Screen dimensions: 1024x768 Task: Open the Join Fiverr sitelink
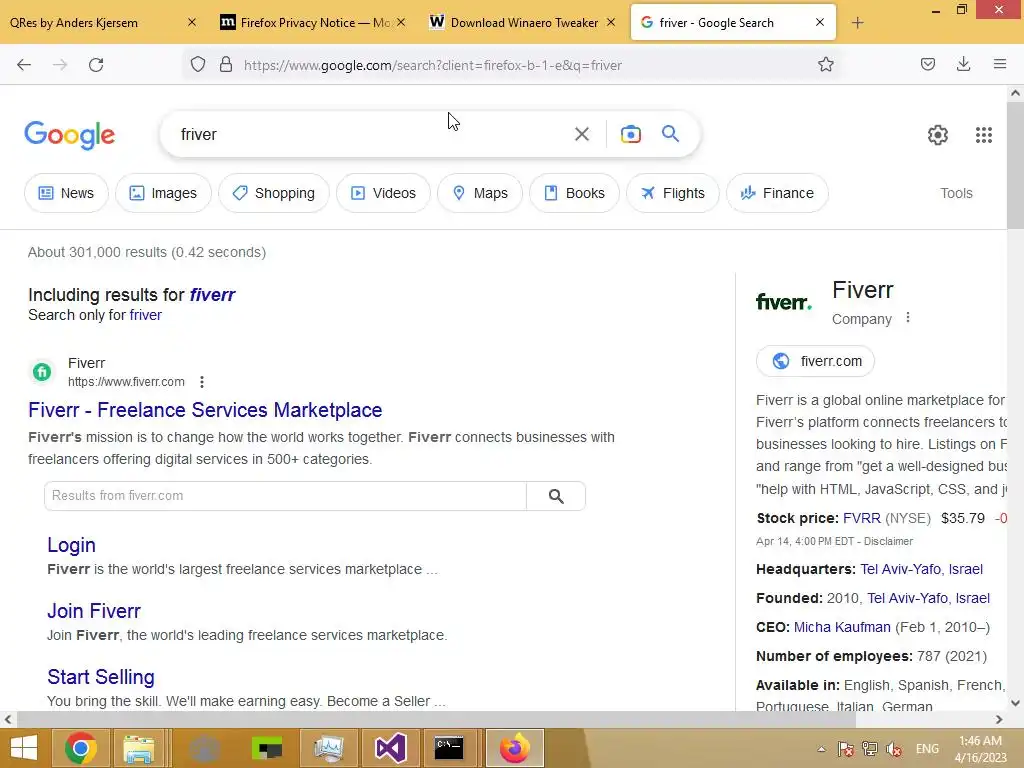point(94,611)
